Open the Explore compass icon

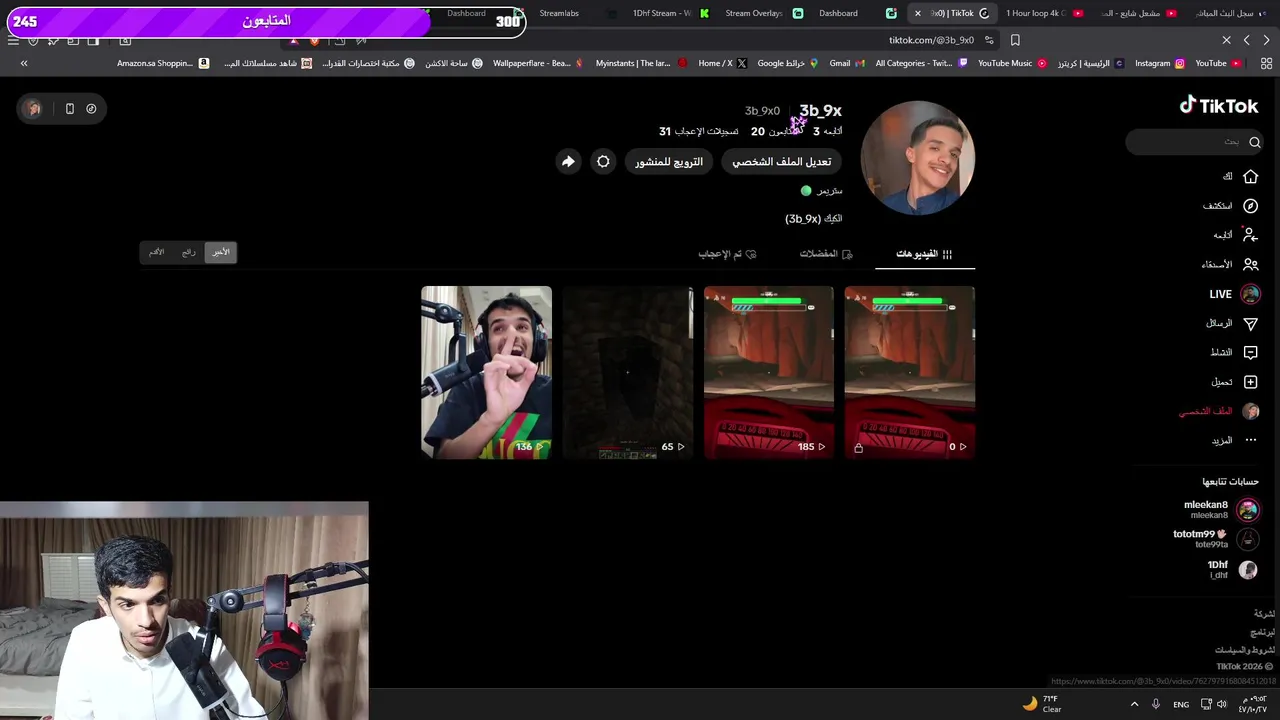click(x=1250, y=206)
